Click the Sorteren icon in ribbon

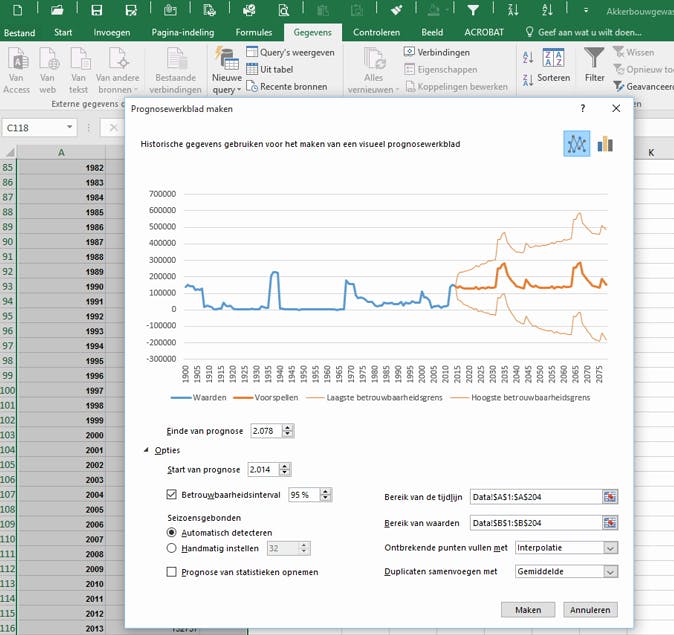553,58
